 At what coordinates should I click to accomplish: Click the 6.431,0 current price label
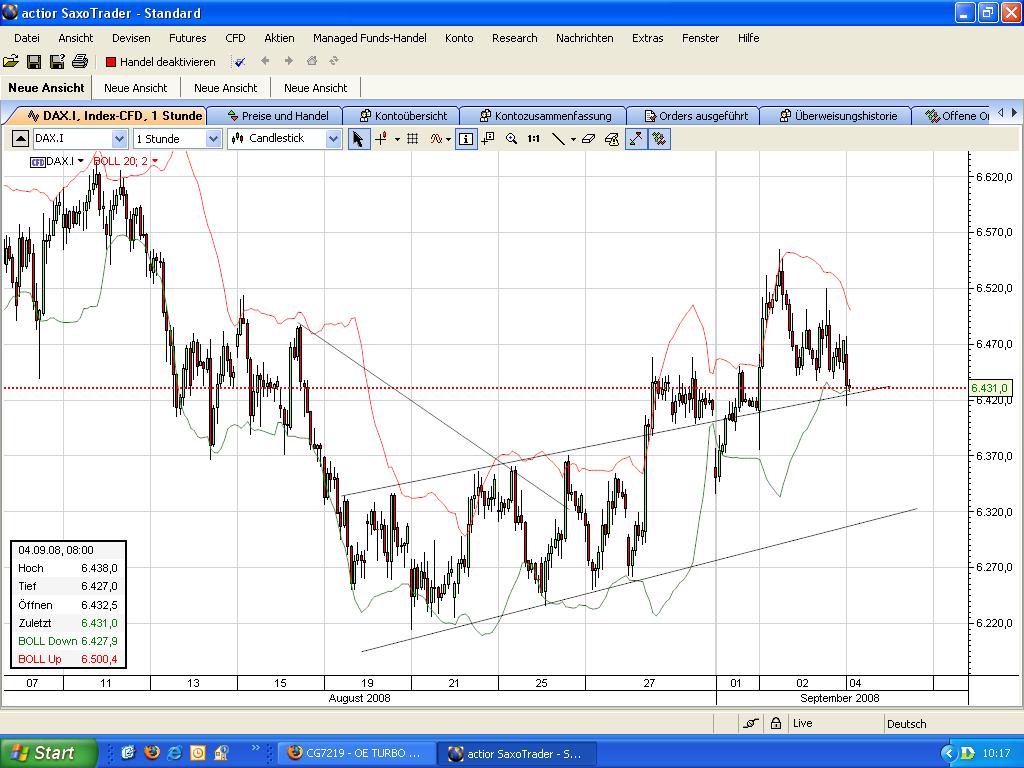[x=989, y=388]
